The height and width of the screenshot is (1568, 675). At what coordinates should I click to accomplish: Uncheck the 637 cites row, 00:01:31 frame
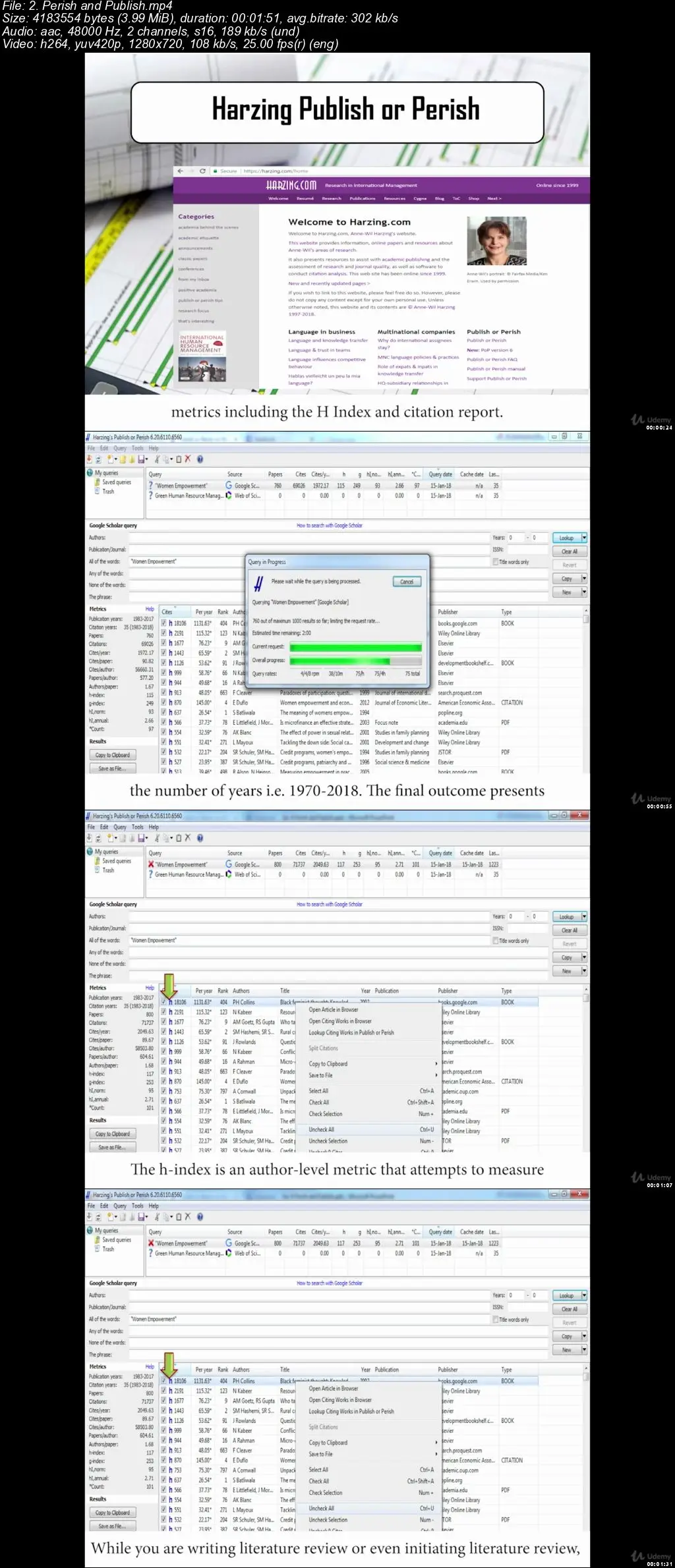pos(164,1480)
